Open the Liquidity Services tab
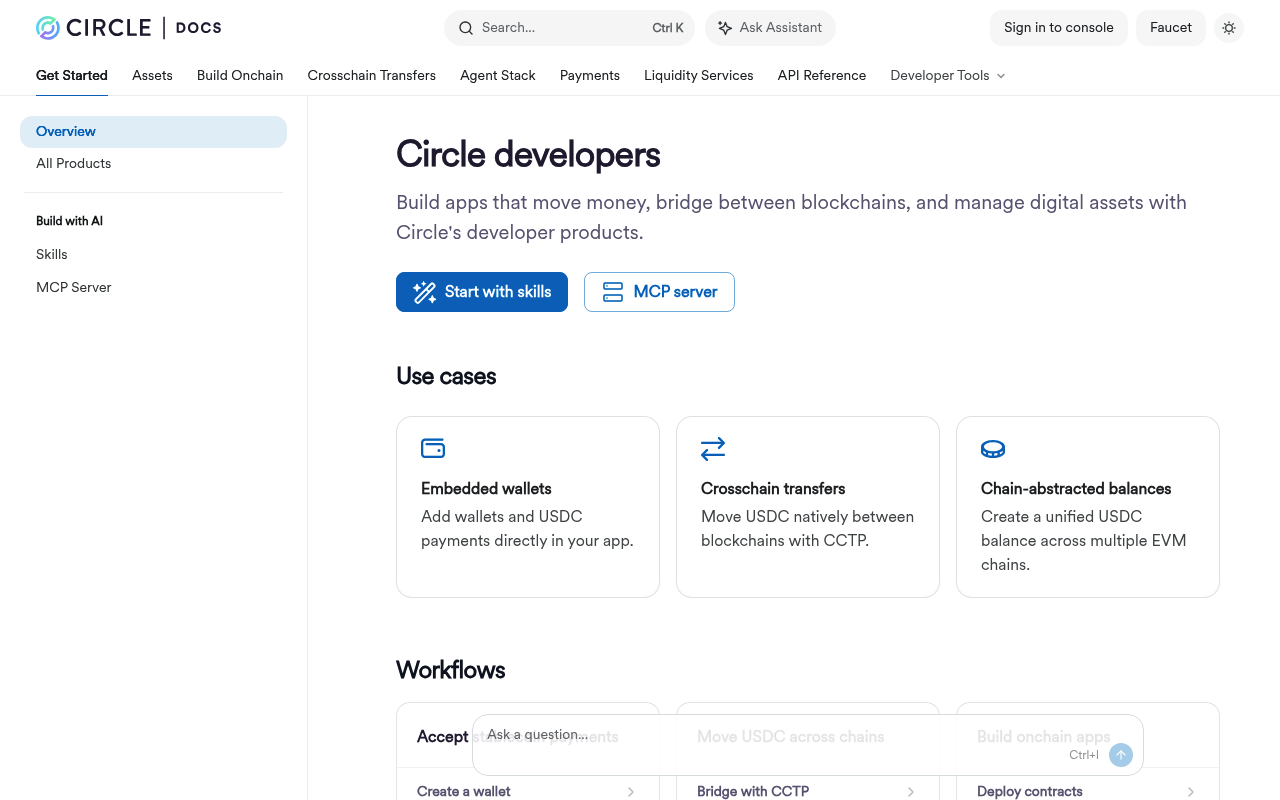The height and width of the screenshot is (800, 1280). tap(699, 75)
